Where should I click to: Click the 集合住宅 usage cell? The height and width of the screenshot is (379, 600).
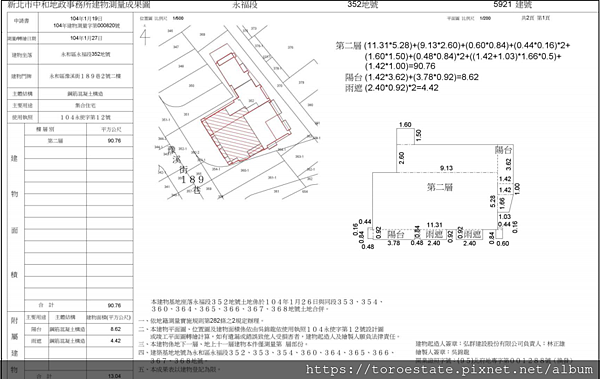pos(85,105)
